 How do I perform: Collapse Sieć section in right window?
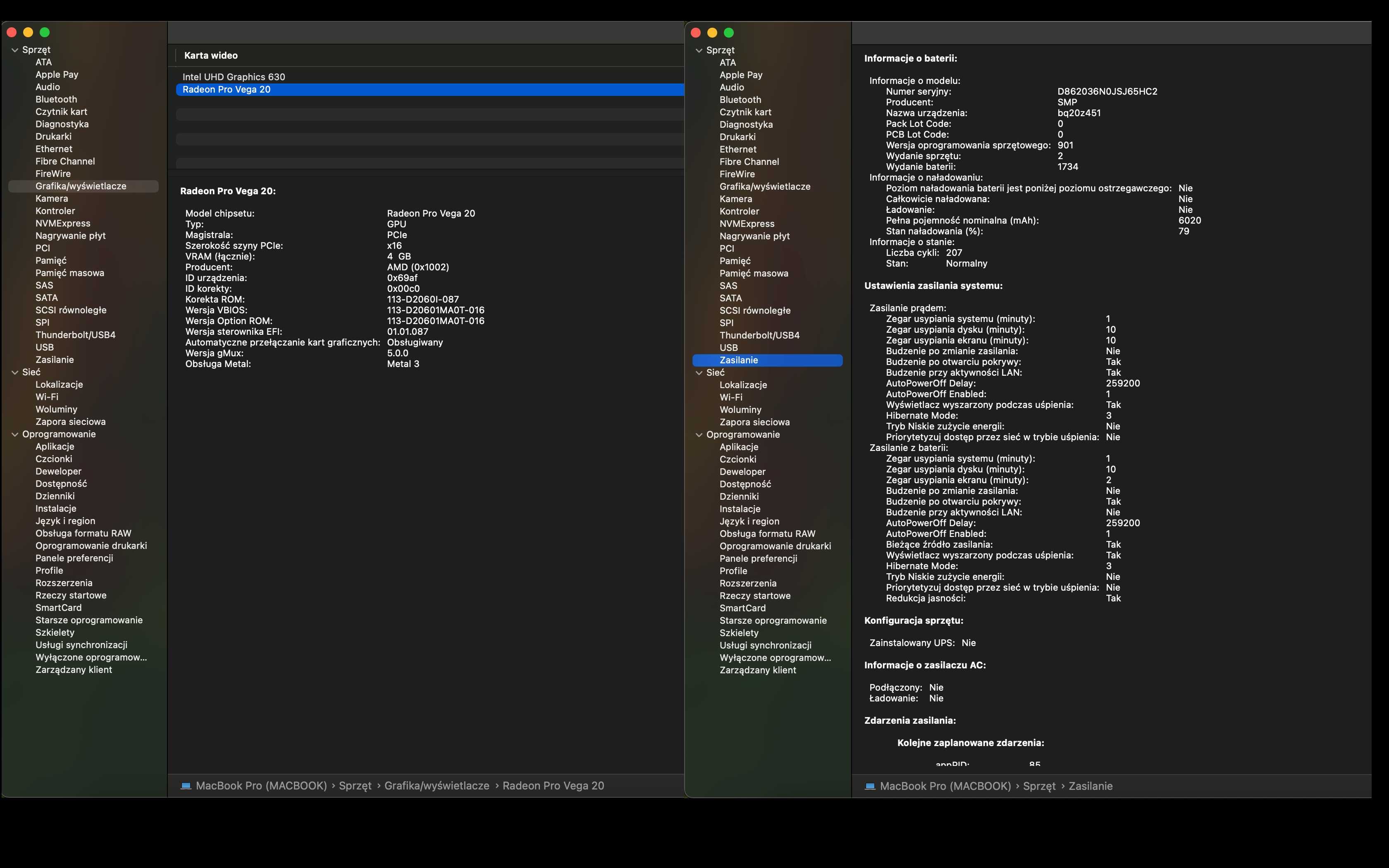pos(699,372)
